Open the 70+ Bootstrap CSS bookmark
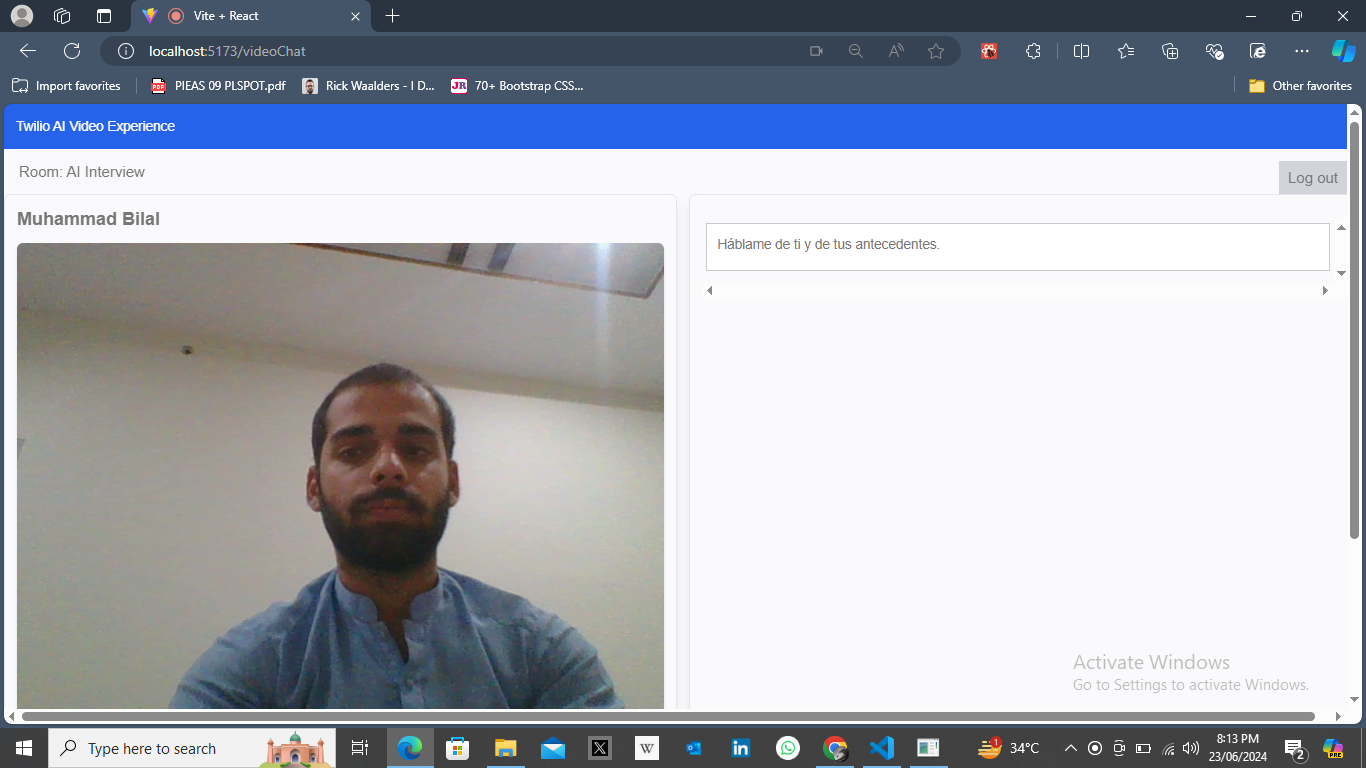This screenshot has height=768, width=1366. click(517, 86)
